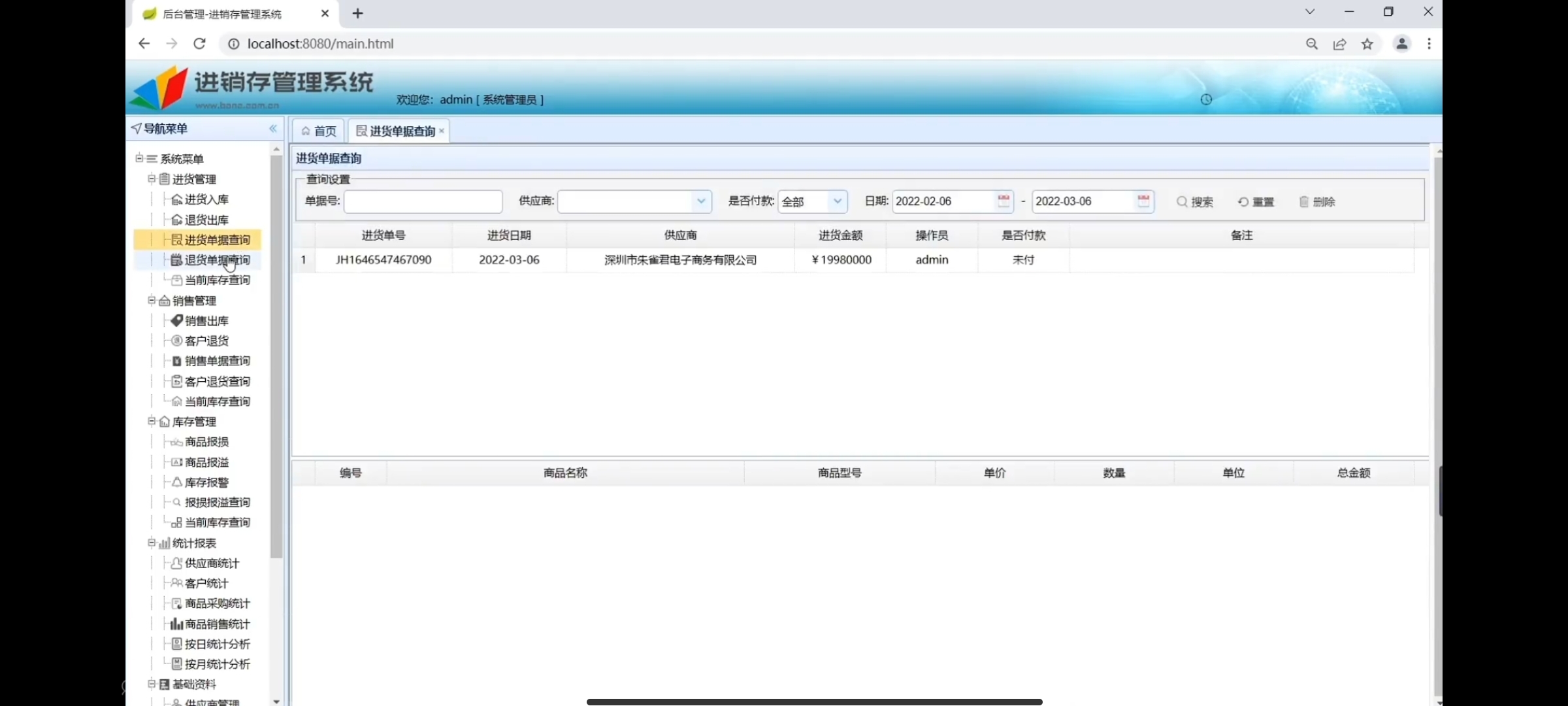Open the 是否付款 dropdown

point(813,201)
